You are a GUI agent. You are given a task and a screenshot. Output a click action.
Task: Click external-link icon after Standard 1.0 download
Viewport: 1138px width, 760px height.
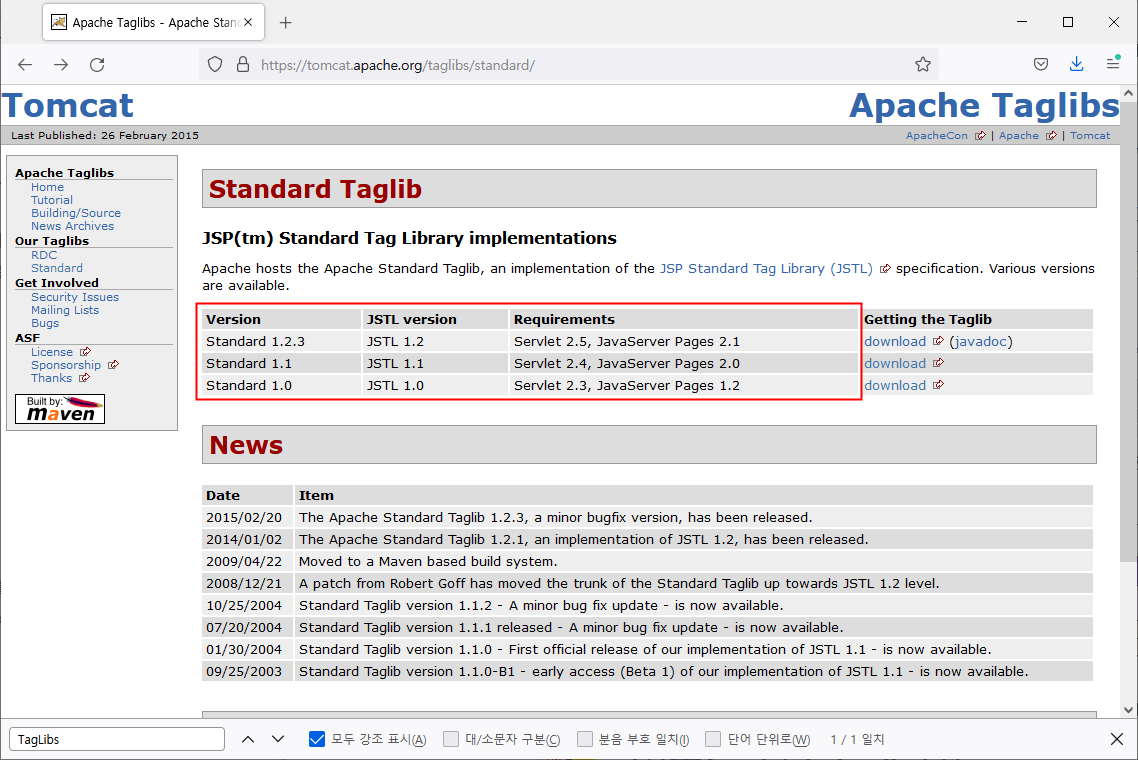click(x=938, y=385)
